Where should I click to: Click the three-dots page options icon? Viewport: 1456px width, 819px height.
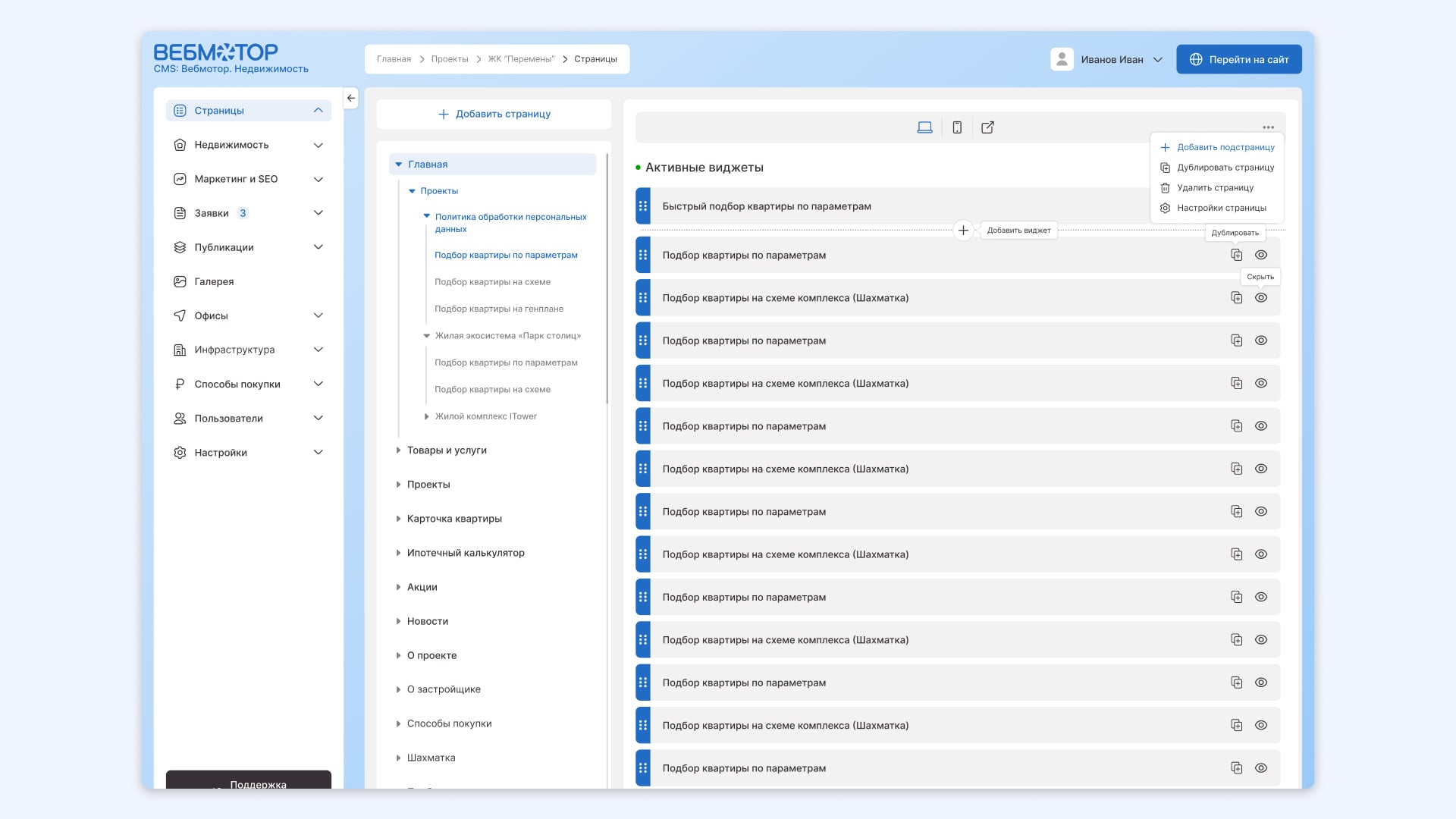tap(1268, 127)
